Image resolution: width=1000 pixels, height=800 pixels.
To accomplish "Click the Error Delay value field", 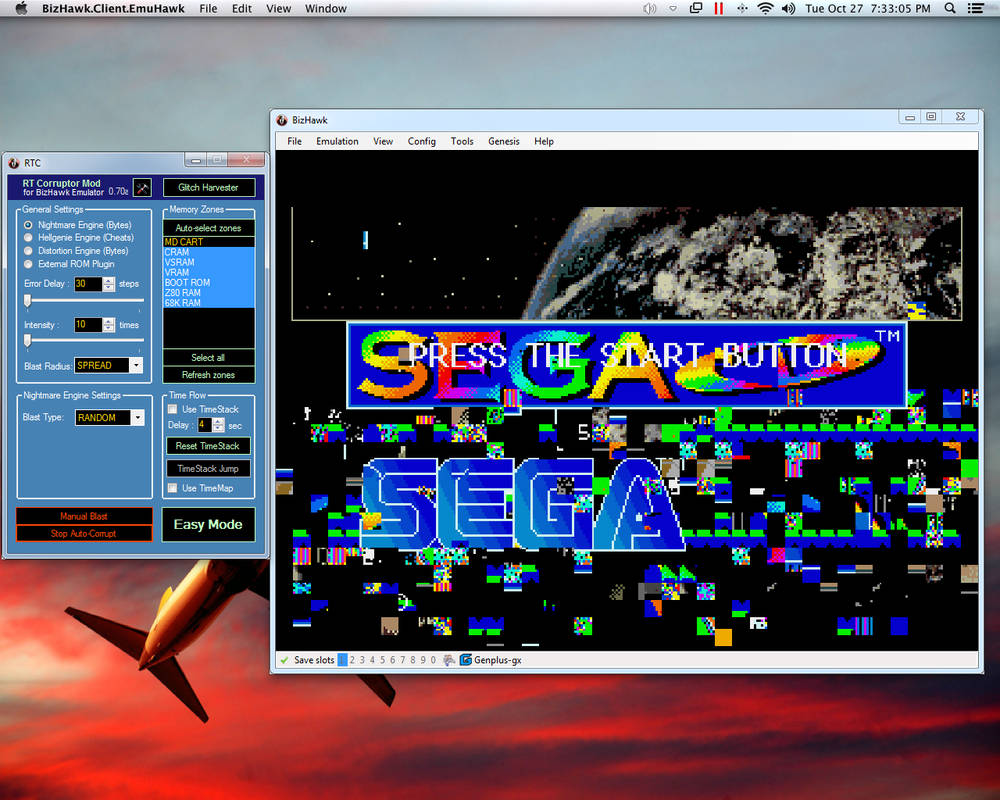I will (88, 284).
